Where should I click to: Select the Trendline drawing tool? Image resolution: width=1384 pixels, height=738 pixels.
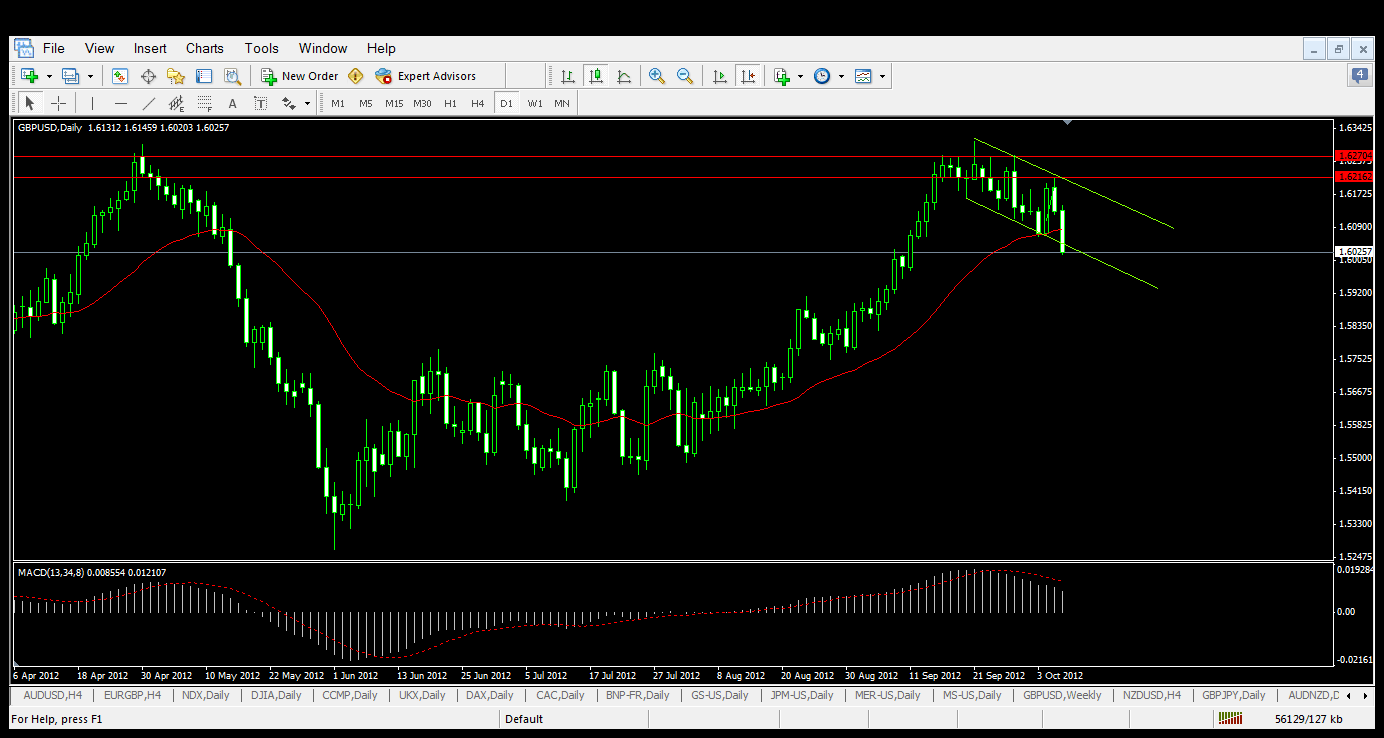149,103
